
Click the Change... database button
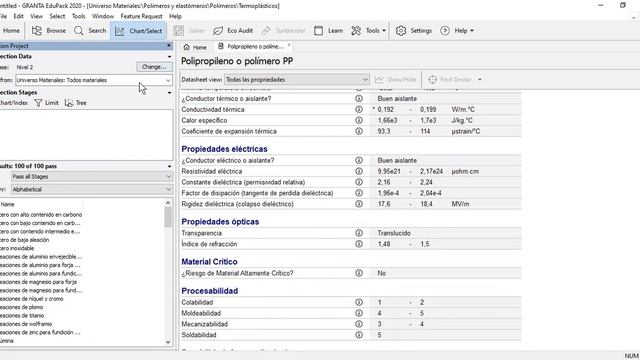[154, 67]
